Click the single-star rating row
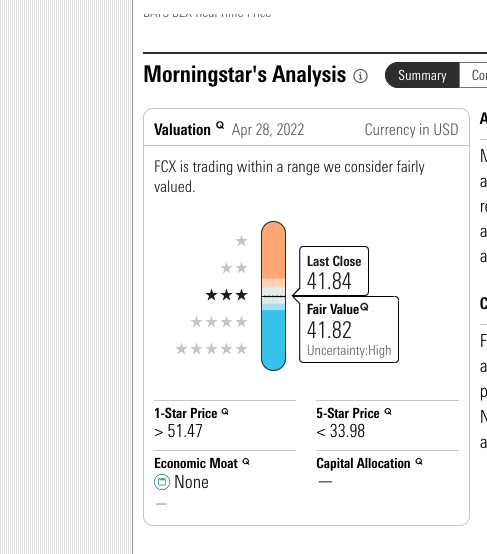Viewport: 487px width, 554px height. pos(241,241)
